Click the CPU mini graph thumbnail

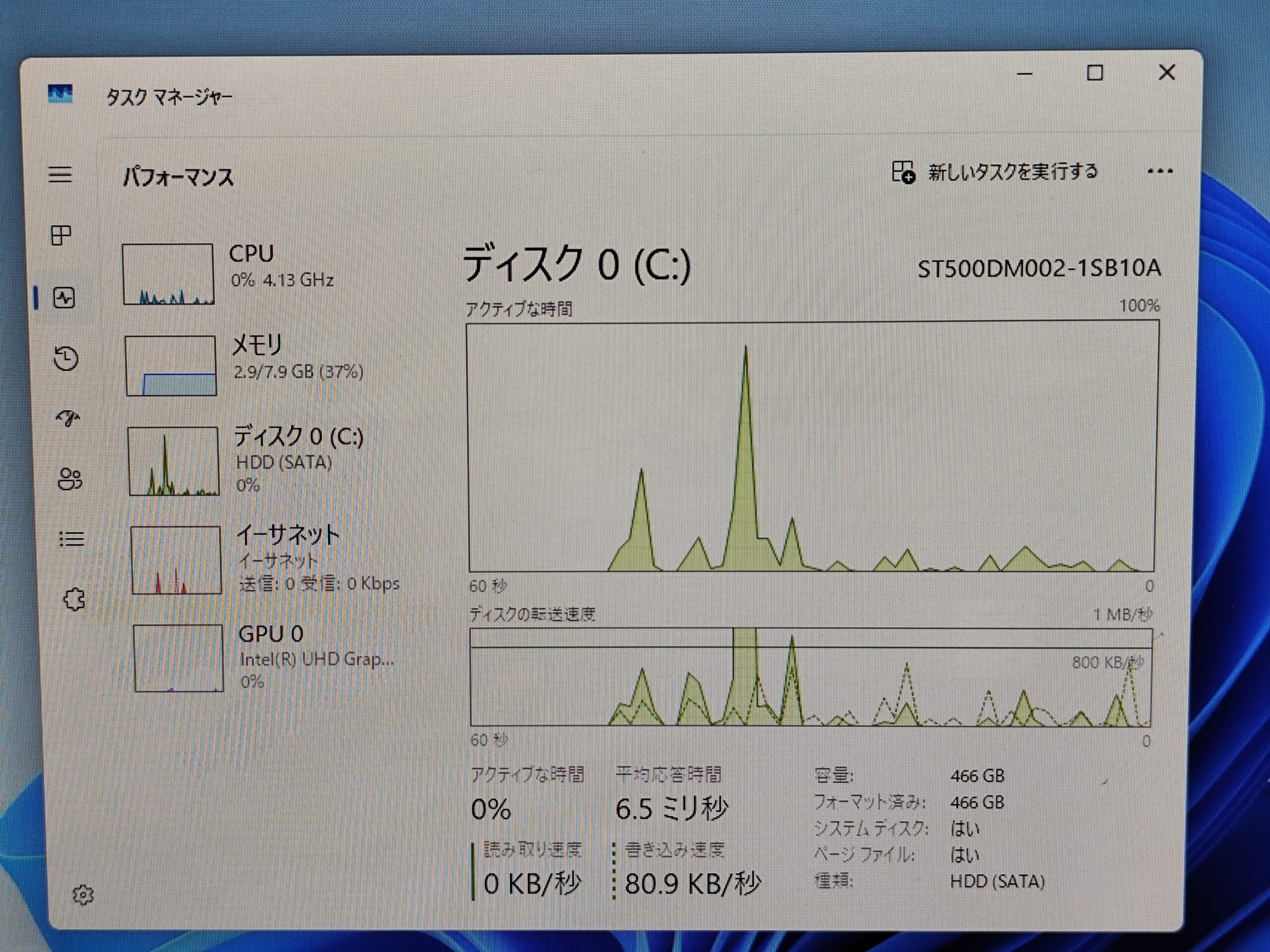(168, 274)
